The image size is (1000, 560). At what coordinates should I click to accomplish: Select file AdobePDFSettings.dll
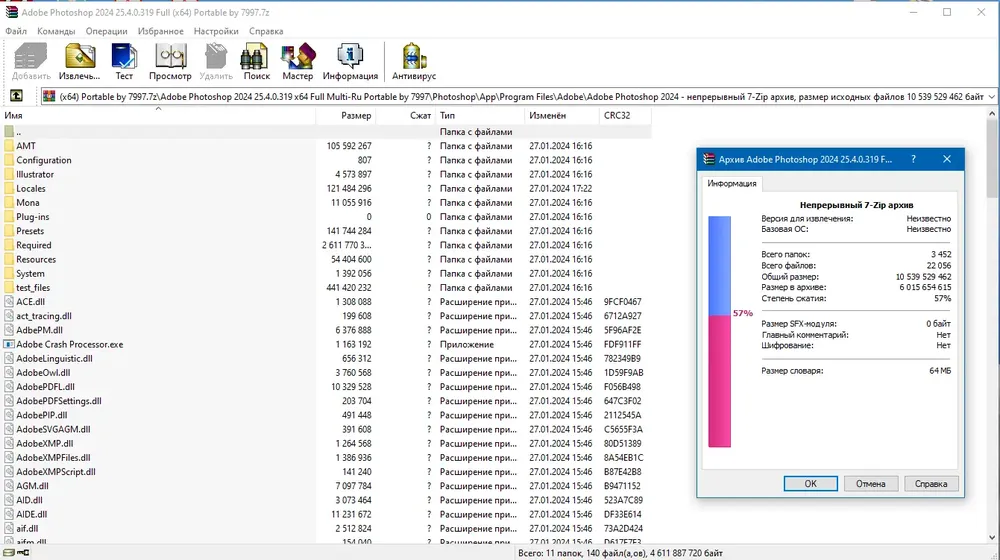[x=325, y=401]
